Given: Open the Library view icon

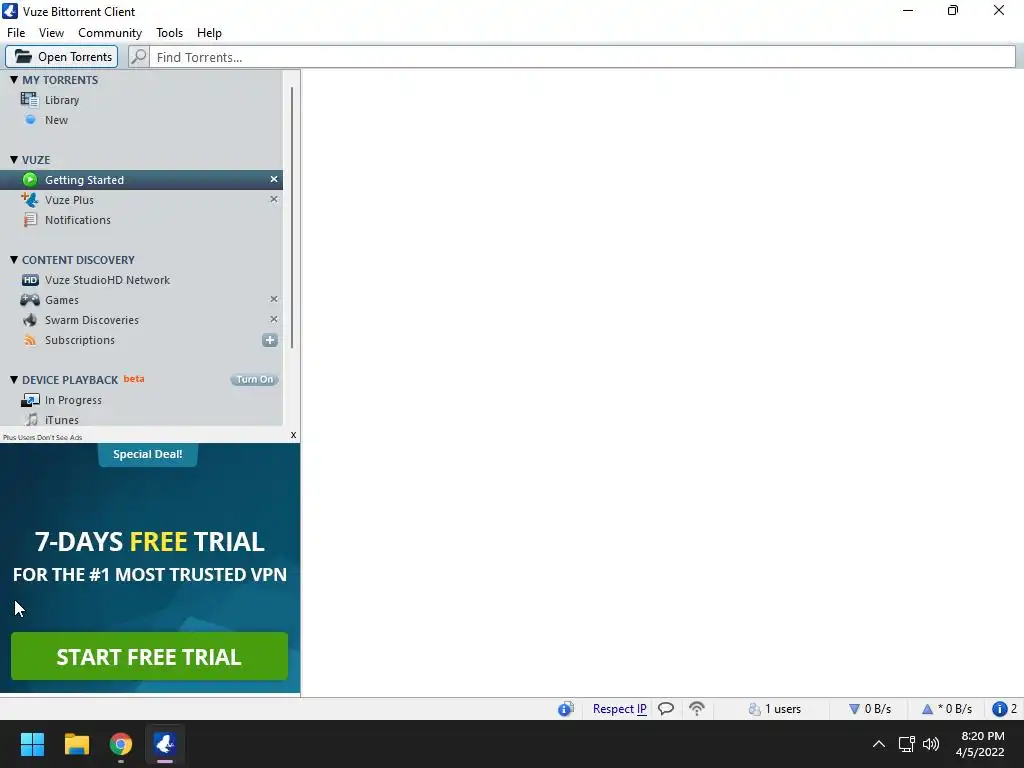Looking at the screenshot, I should (29, 100).
